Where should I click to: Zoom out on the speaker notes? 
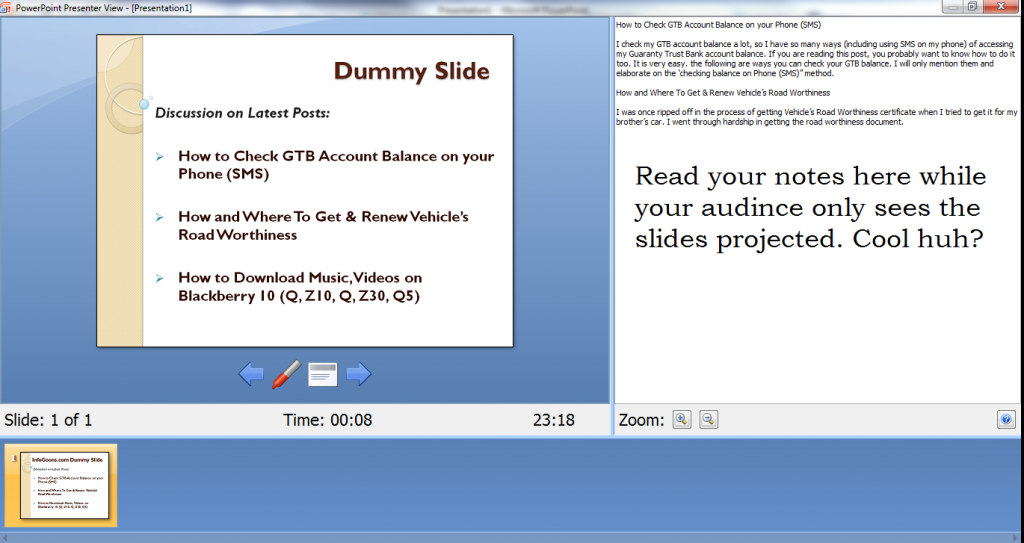709,420
